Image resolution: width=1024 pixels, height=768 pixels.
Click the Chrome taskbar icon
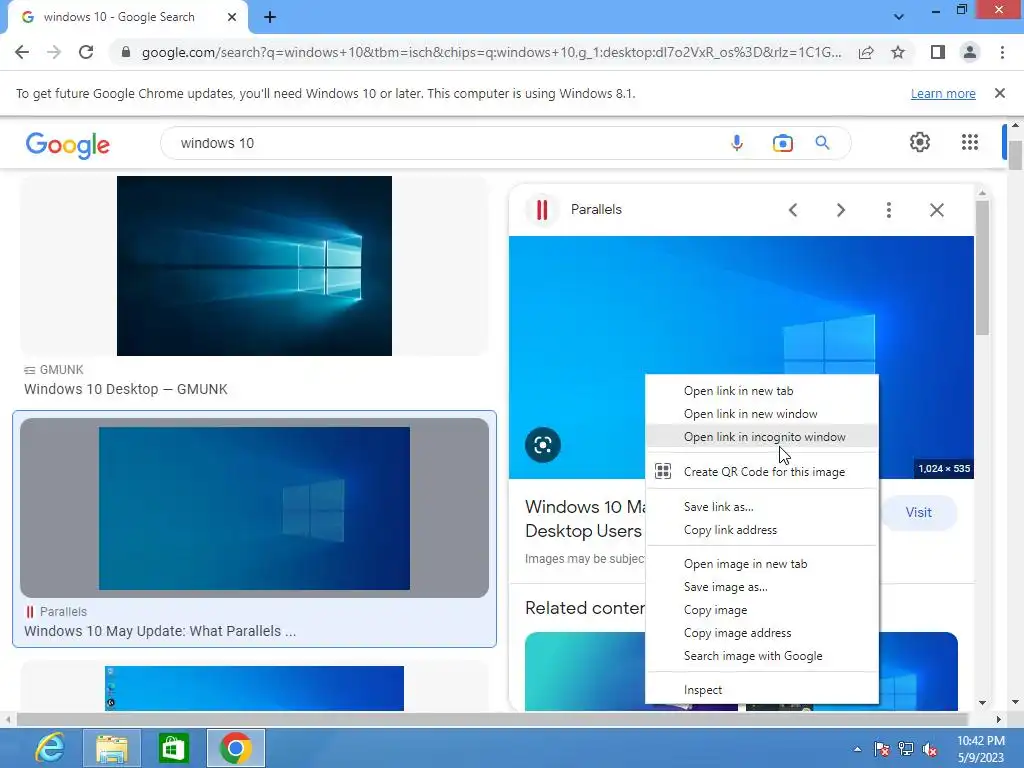click(x=236, y=748)
